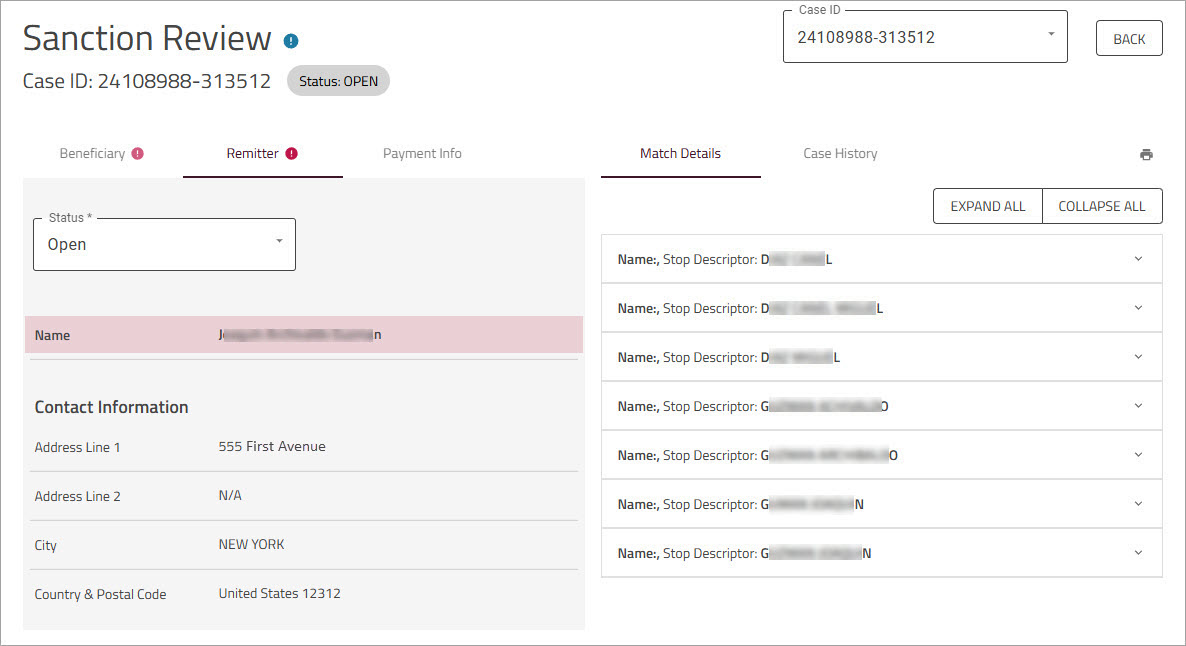
Task: Expand the third match row chevron
Action: pyautogui.click(x=1138, y=356)
